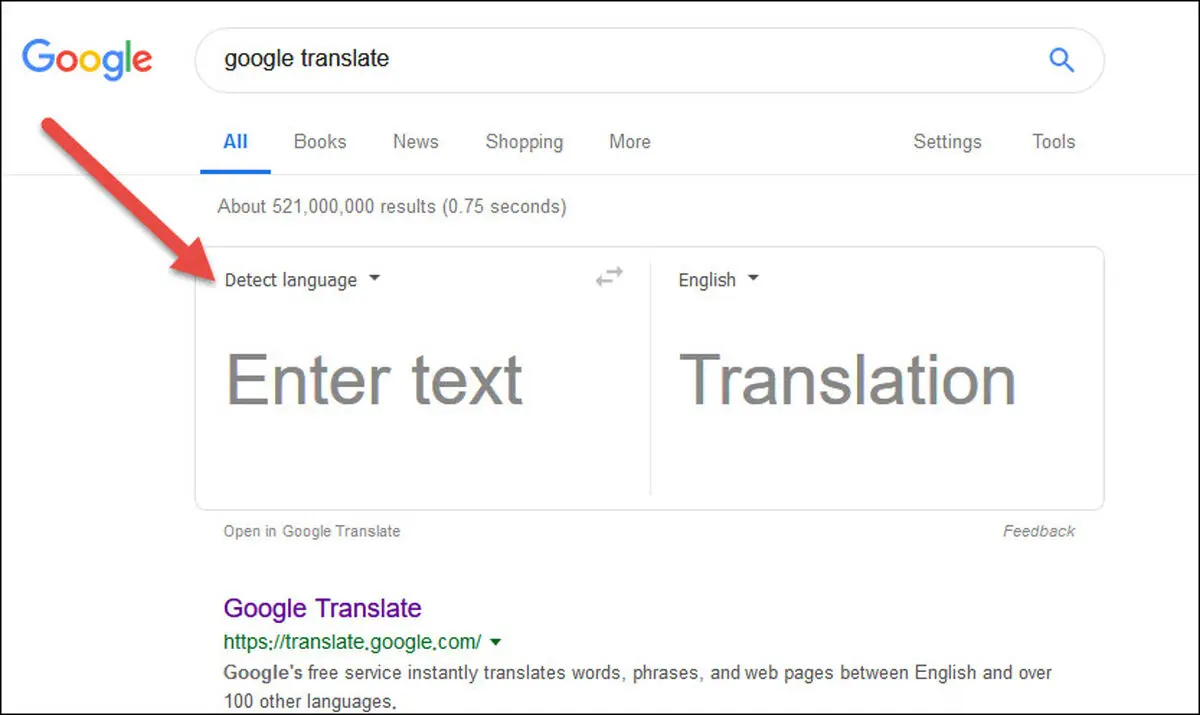Open the English target language dropdown
Screen dimensions: 1200x715
pos(718,280)
